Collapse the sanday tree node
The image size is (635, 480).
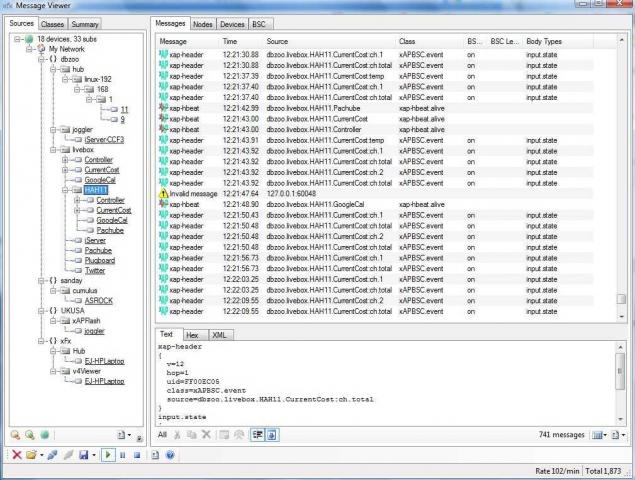41,281
